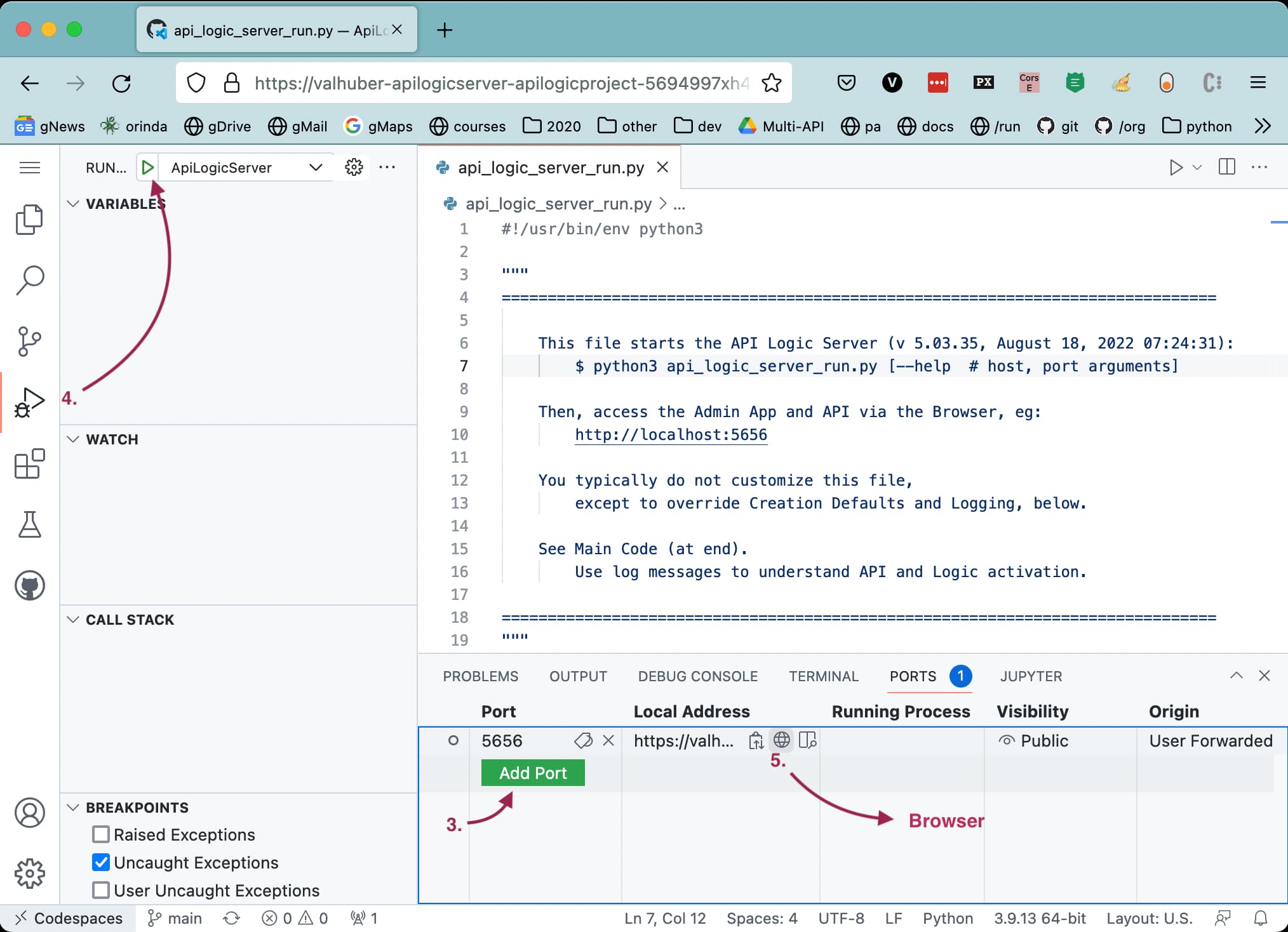Enable Raised Exceptions breakpoint checkbox

[101, 834]
